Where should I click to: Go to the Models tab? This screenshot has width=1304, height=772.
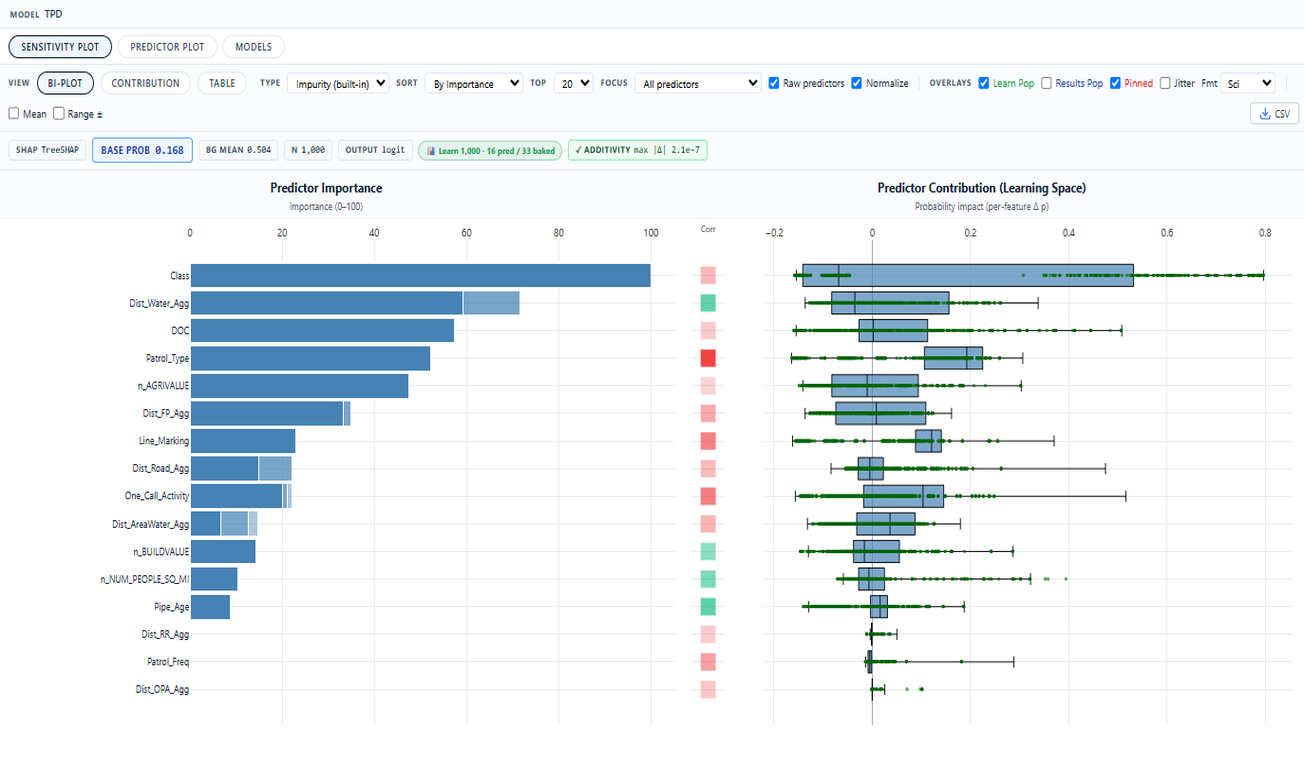[x=253, y=47]
